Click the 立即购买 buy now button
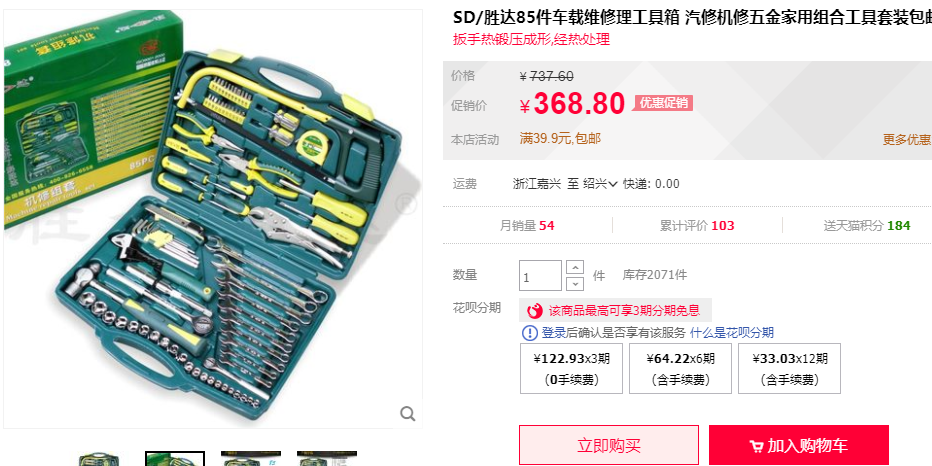 [x=609, y=445]
